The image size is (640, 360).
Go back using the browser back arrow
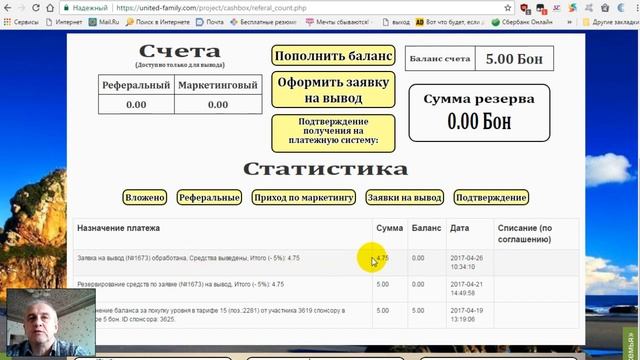click(7, 8)
